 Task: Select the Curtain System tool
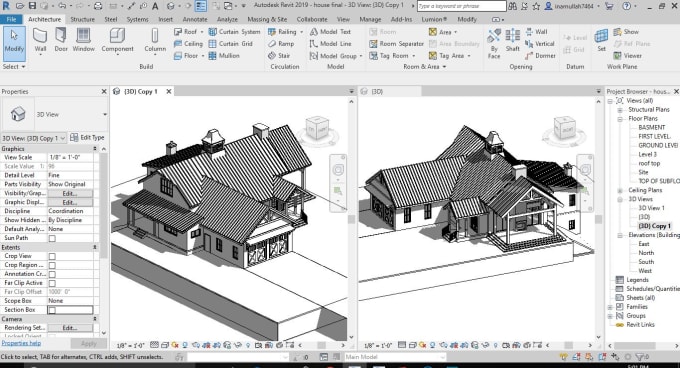point(234,32)
